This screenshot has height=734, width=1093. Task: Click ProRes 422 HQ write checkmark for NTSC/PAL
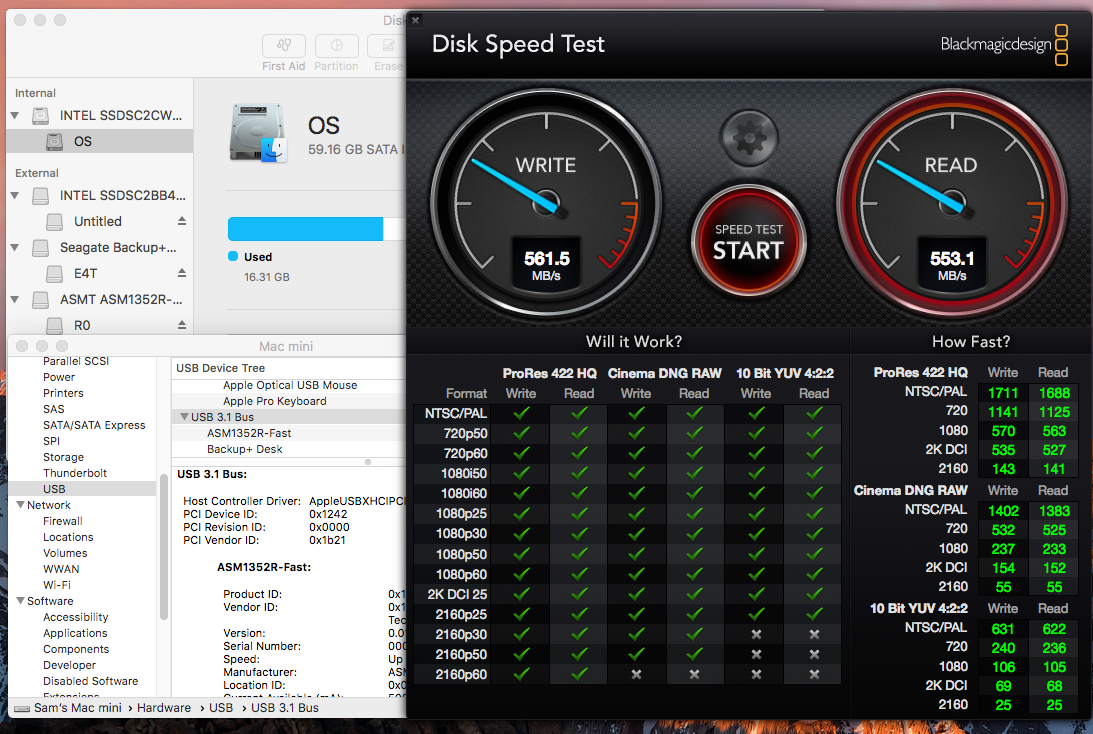tap(521, 413)
